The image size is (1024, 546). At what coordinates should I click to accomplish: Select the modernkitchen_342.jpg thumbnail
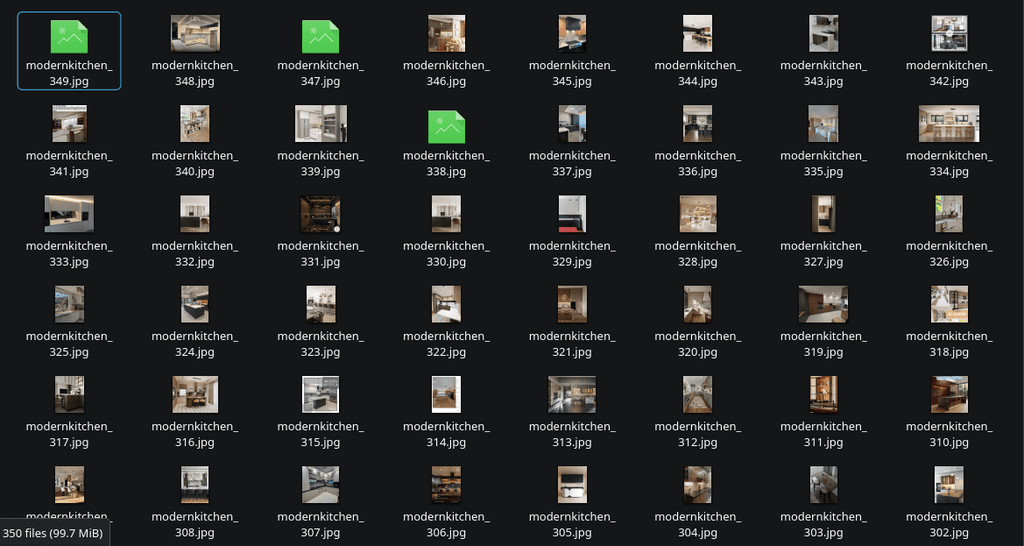point(949,33)
